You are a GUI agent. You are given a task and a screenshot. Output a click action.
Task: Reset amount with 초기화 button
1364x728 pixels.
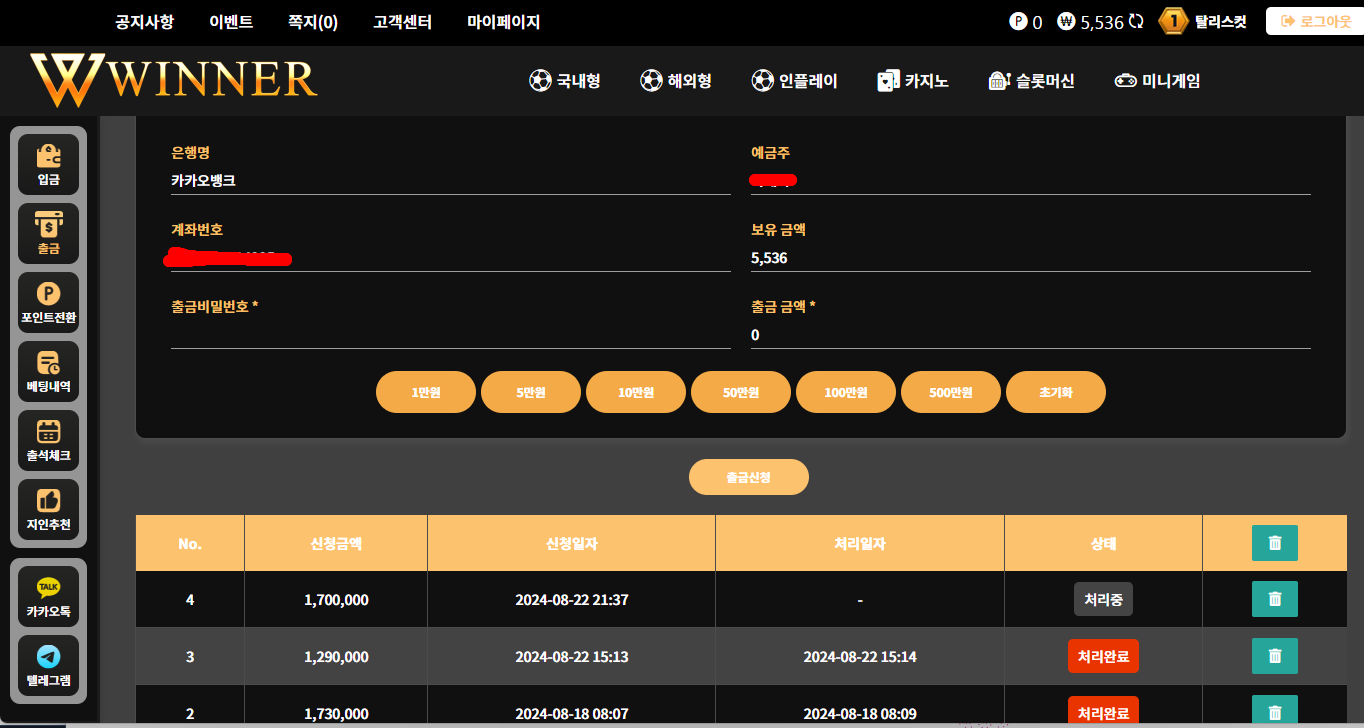(1056, 392)
